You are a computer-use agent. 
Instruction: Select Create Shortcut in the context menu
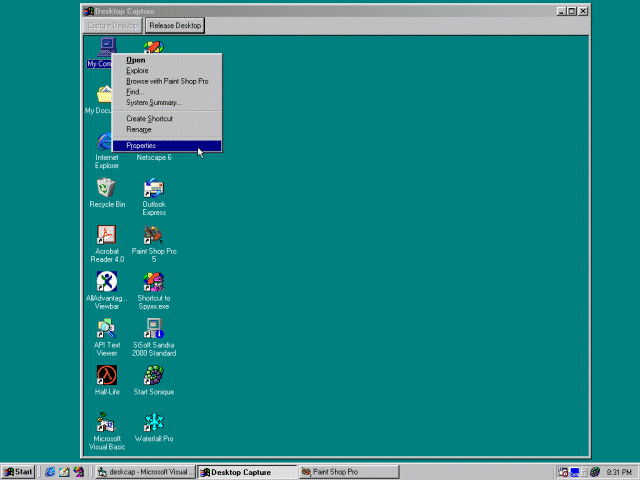tap(149, 119)
